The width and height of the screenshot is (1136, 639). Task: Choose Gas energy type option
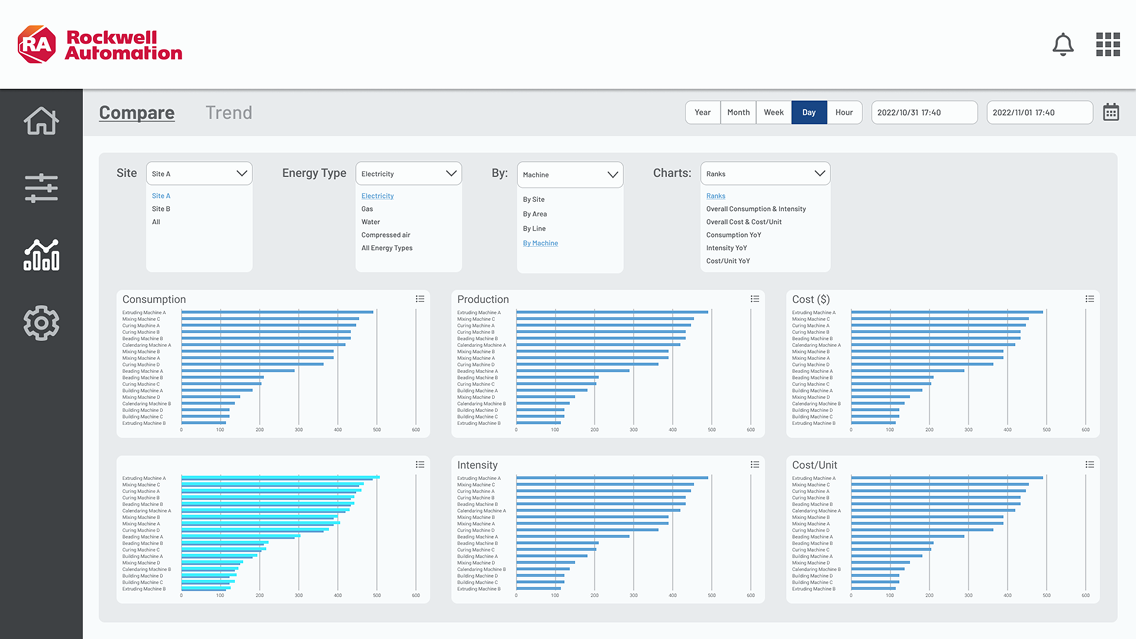367,209
